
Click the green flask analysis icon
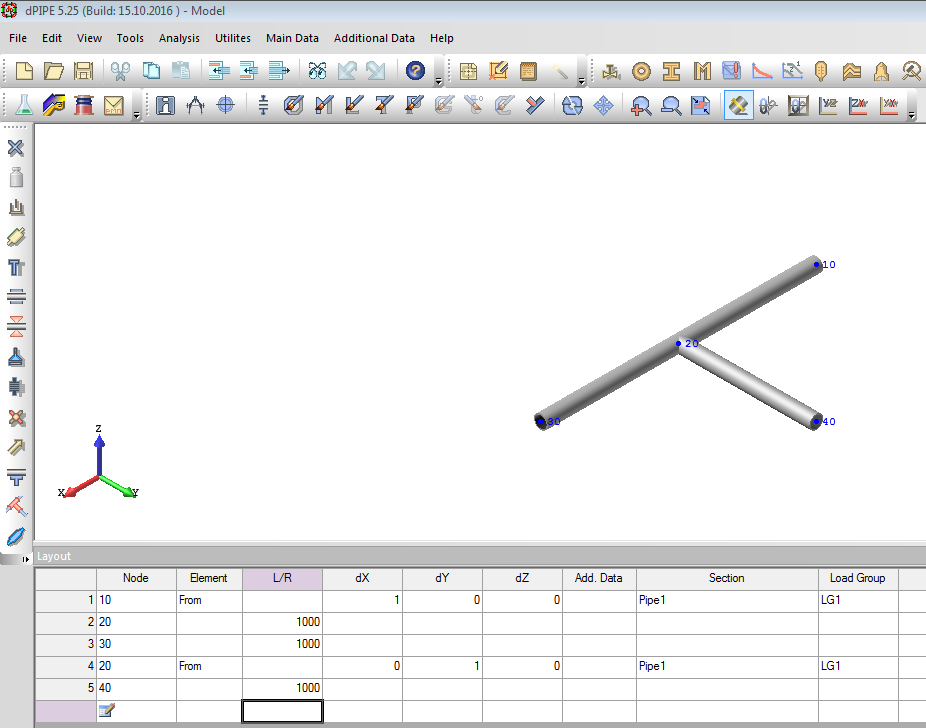coord(24,105)
